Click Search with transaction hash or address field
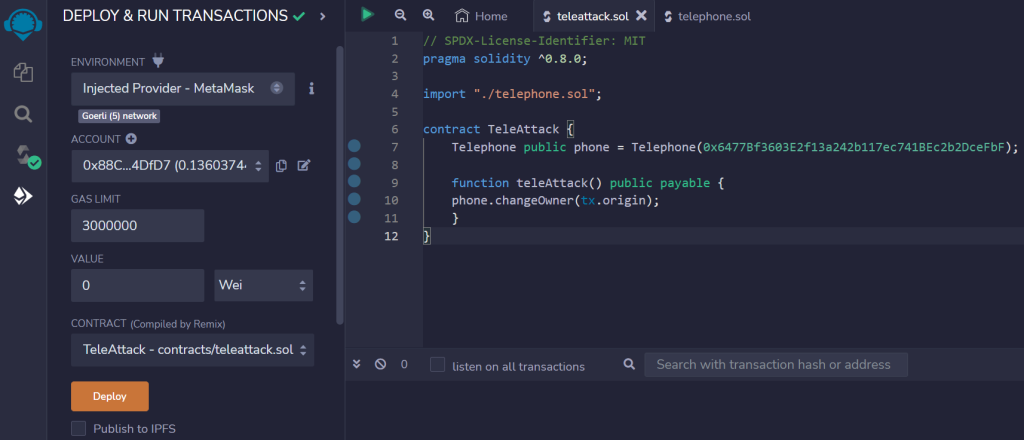Viewport: 1024px width, 440px height. [x=776, y=365]
